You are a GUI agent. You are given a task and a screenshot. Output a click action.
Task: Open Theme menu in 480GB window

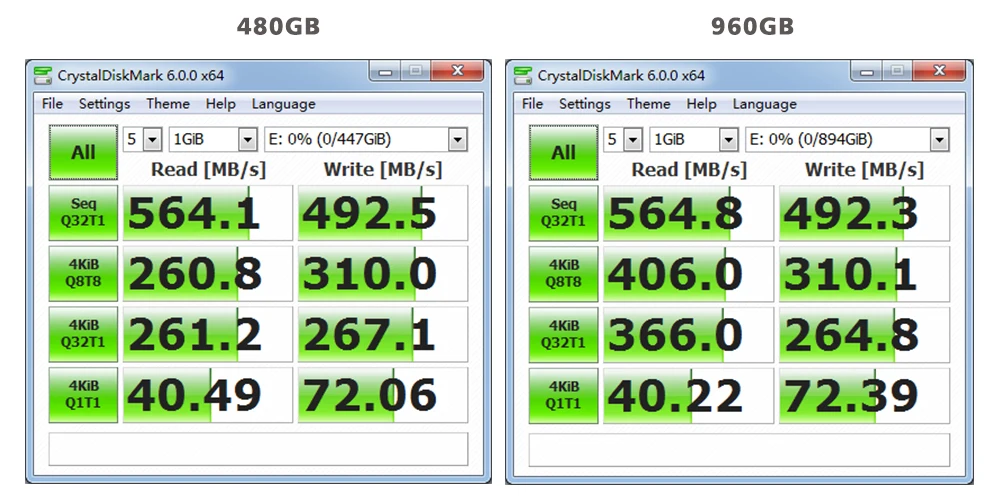click(x=168, y=104)
